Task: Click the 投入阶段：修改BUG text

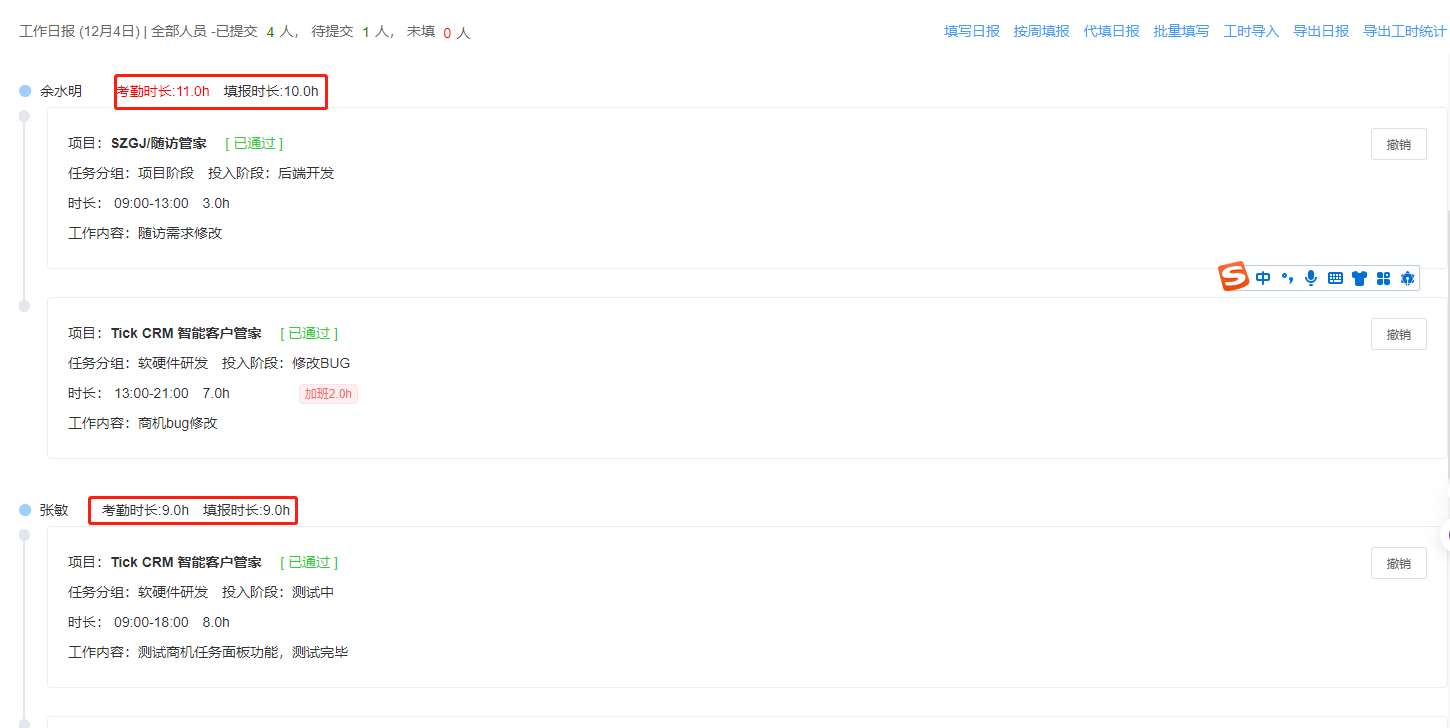Action: pyautogui.click(x=286, y=363)
